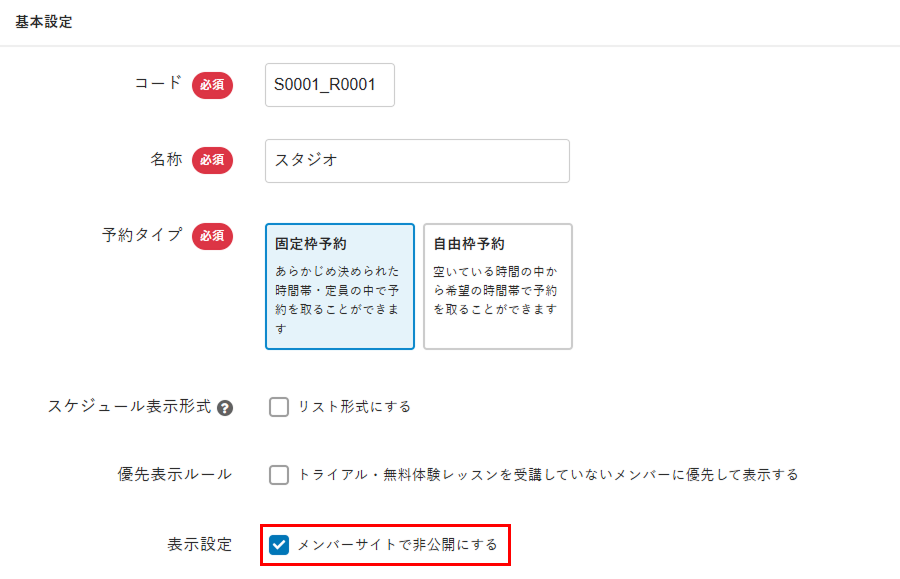Image resolution: width=900 pixels, height=579 pixels.
Task: Click the help icon beside スケジュール表示形式
Action: point(225,408)
